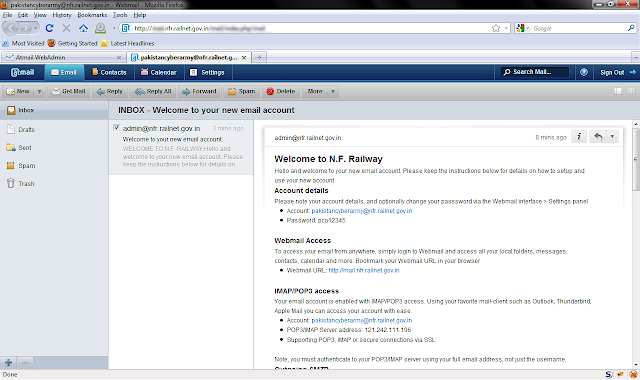
Task: Open the dropdown arrow next to downloads icon
Action: pos(114,28)
